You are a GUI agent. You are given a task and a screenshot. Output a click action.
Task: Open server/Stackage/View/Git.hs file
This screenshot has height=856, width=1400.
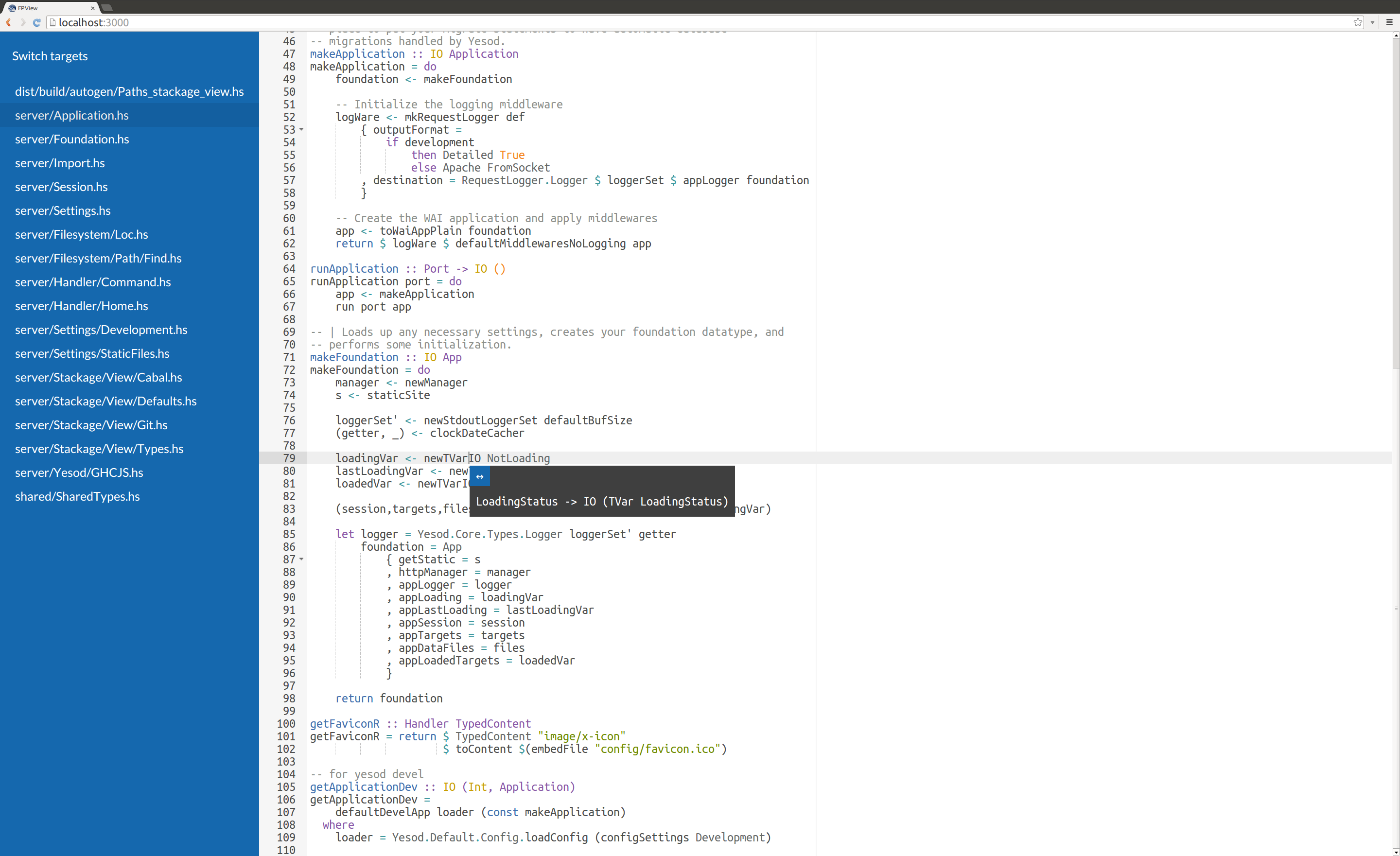tap(91, 425)
